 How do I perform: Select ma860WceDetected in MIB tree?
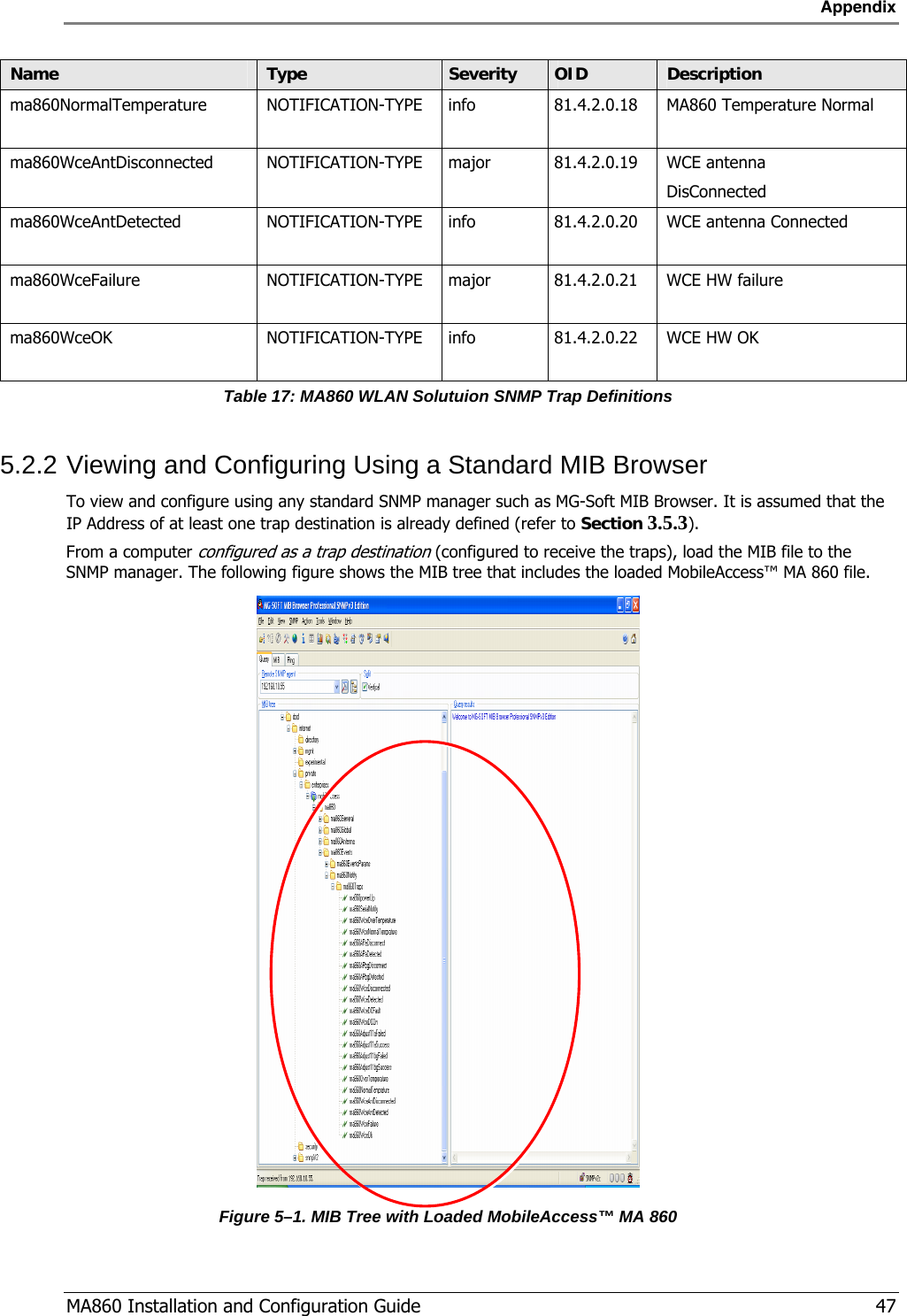click(x=366, y=999)
